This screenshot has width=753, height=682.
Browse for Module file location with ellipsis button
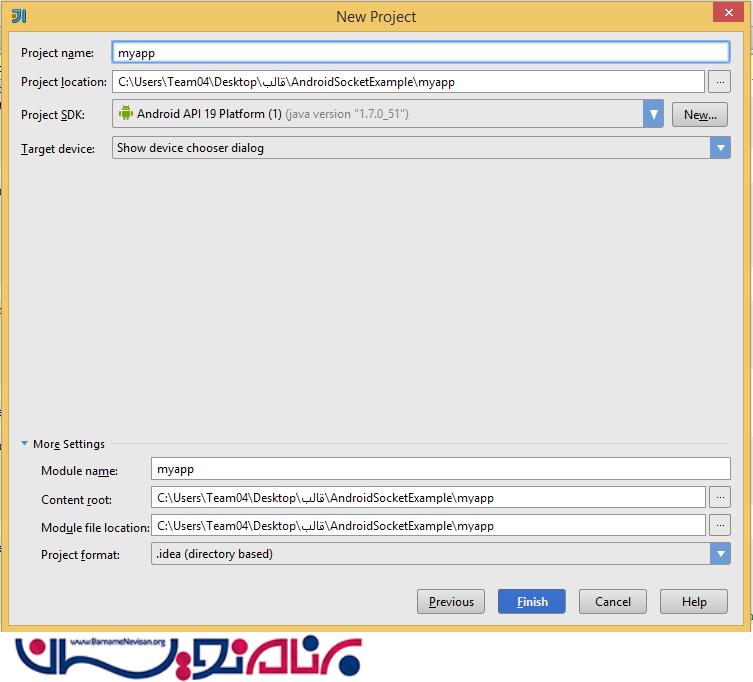coord(719,525)
